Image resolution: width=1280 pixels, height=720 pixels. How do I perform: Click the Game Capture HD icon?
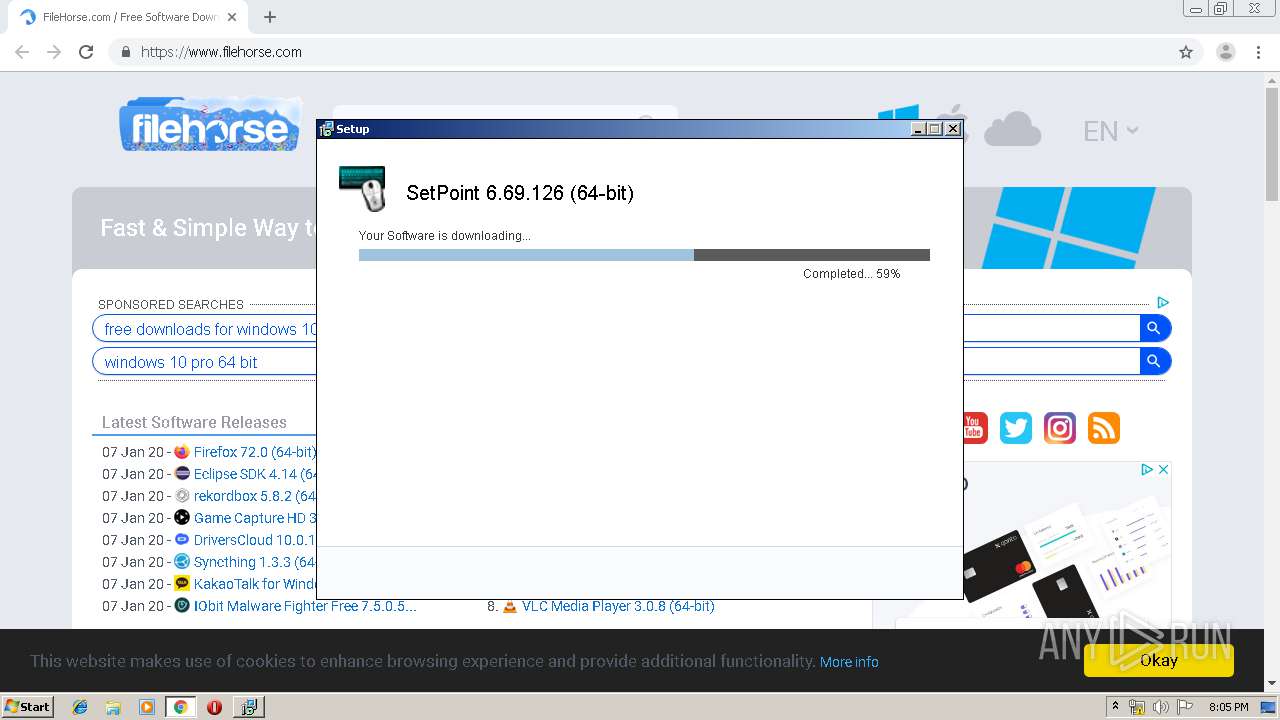tap(182, 518)
